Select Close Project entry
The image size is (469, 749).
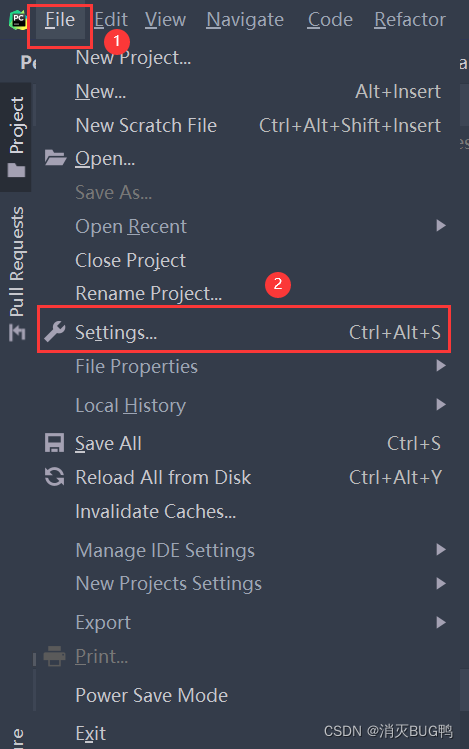click(x=130, y=260)
